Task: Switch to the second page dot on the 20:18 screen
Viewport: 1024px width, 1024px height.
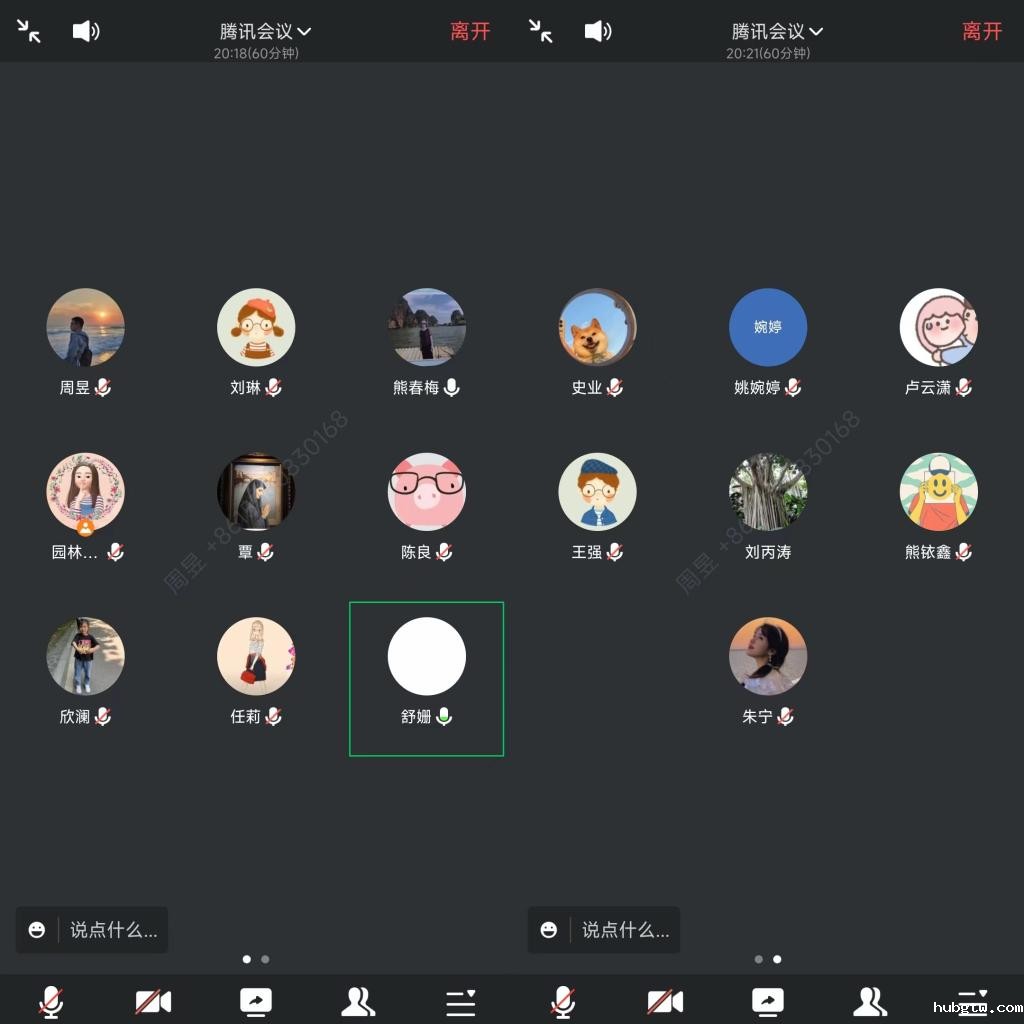Action: point(265,959)
